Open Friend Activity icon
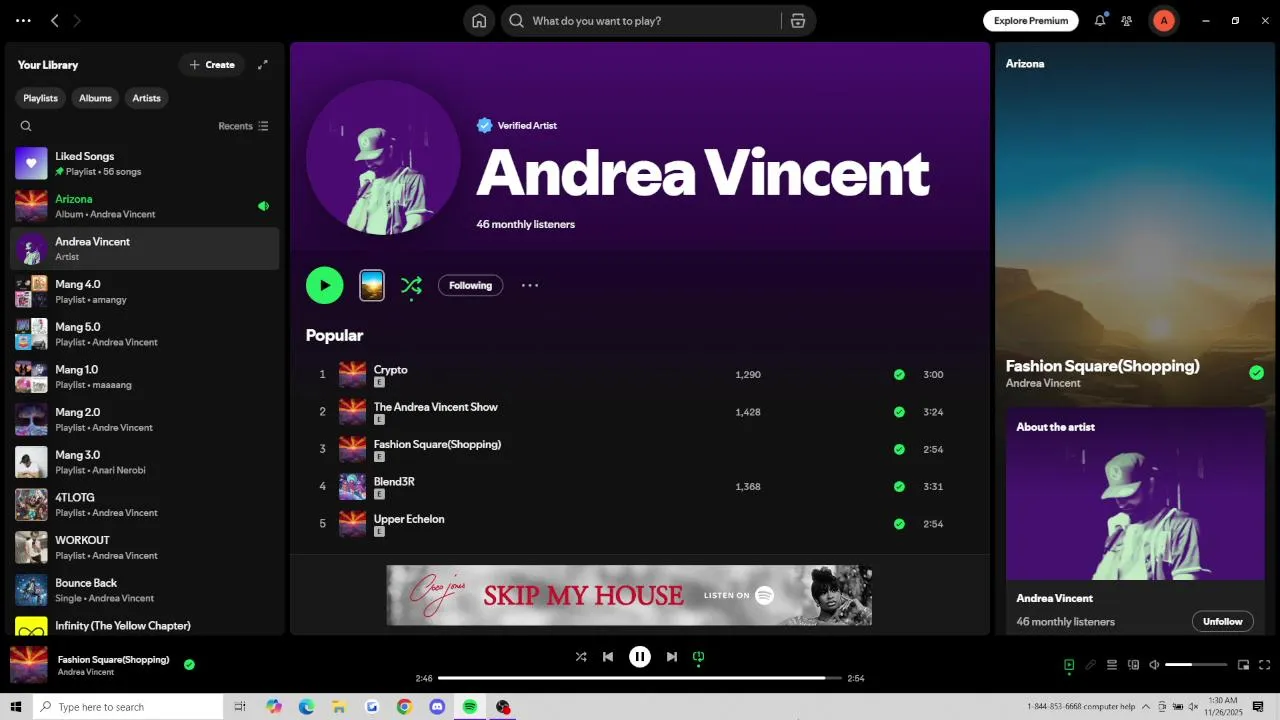 tap(1127, 20)
